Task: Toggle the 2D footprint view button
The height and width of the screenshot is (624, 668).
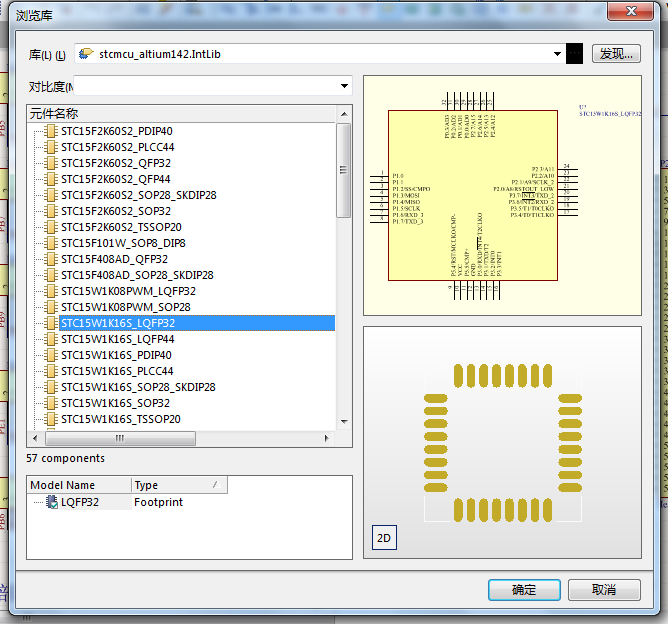Action: pos(384,538)
